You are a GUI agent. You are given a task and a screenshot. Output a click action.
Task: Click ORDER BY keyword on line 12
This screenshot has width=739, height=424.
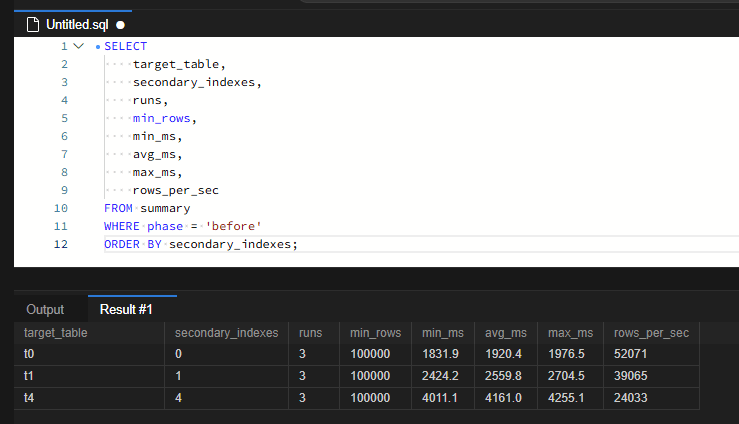[x=133, y=244]
